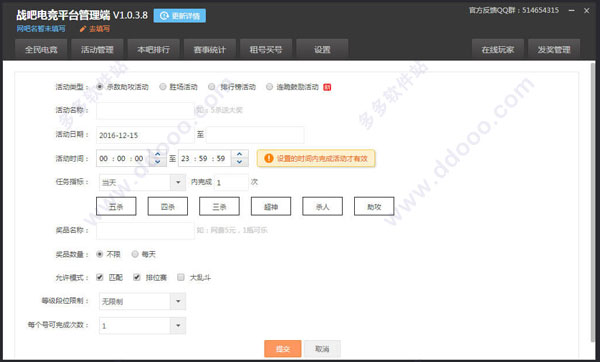Select the 胜场活动 radio option
600x362 pixels.
(163, 87)
